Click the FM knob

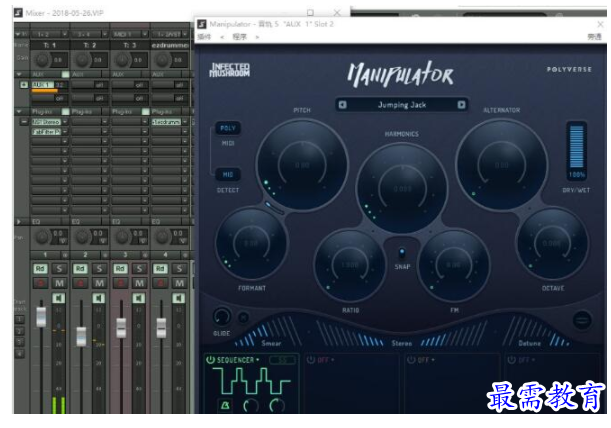point(454,265)
